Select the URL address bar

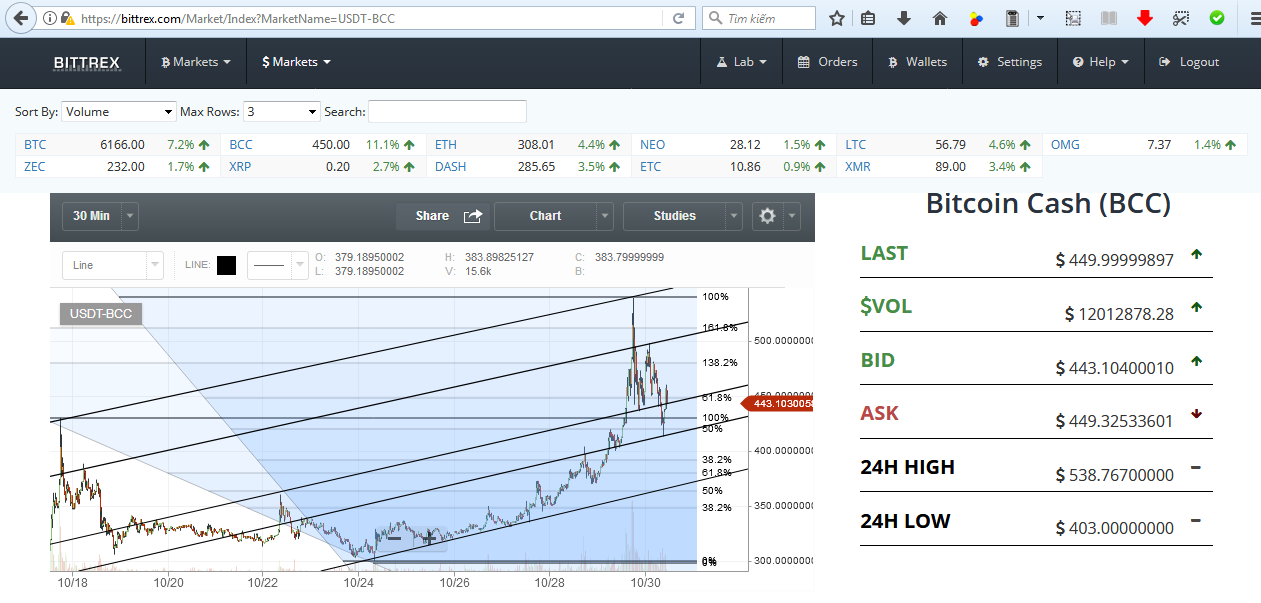tap(370, 18)
